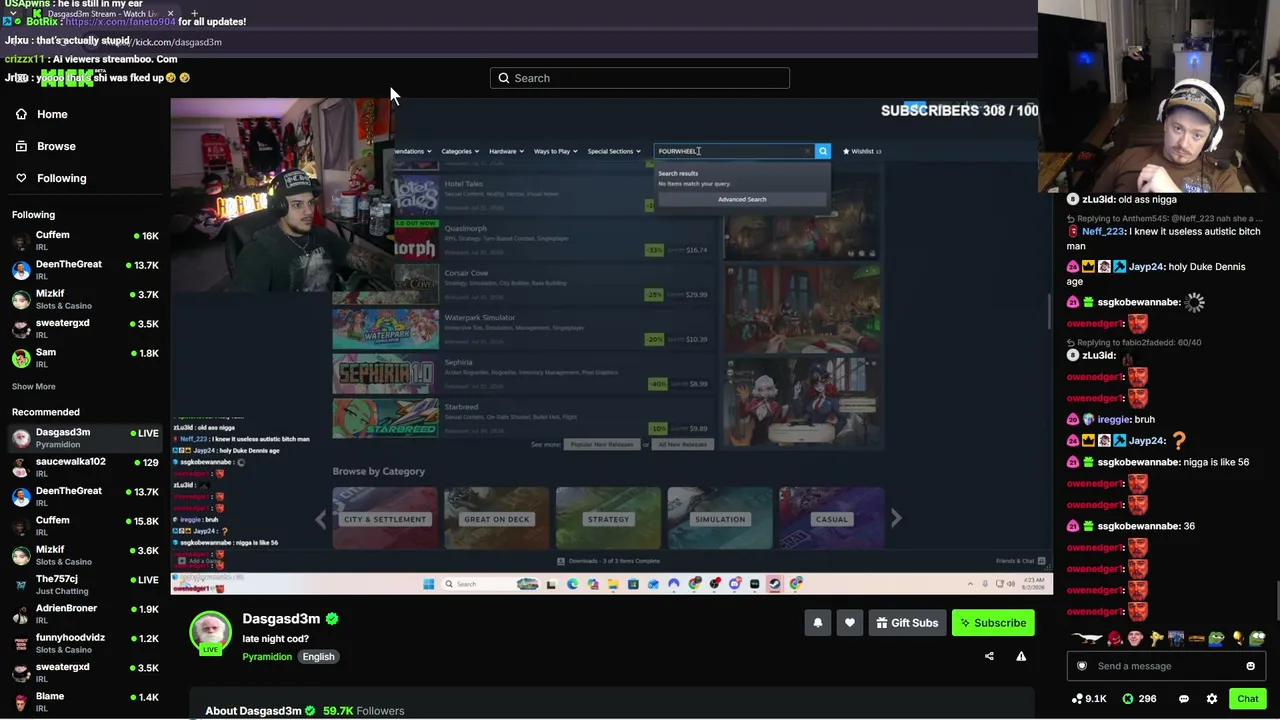
Task: Open Windows Start button in stream taskbar
Action: click(x=428, y=584)
